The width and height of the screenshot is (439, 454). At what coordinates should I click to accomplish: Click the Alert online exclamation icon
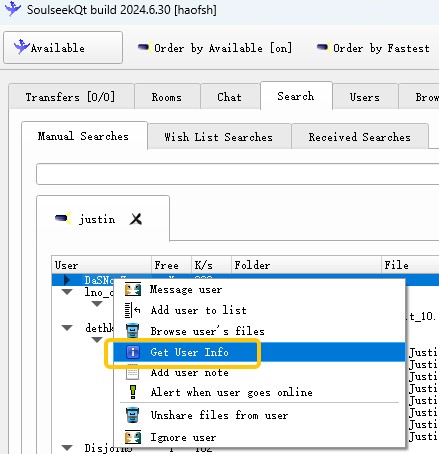click(133, 392)
